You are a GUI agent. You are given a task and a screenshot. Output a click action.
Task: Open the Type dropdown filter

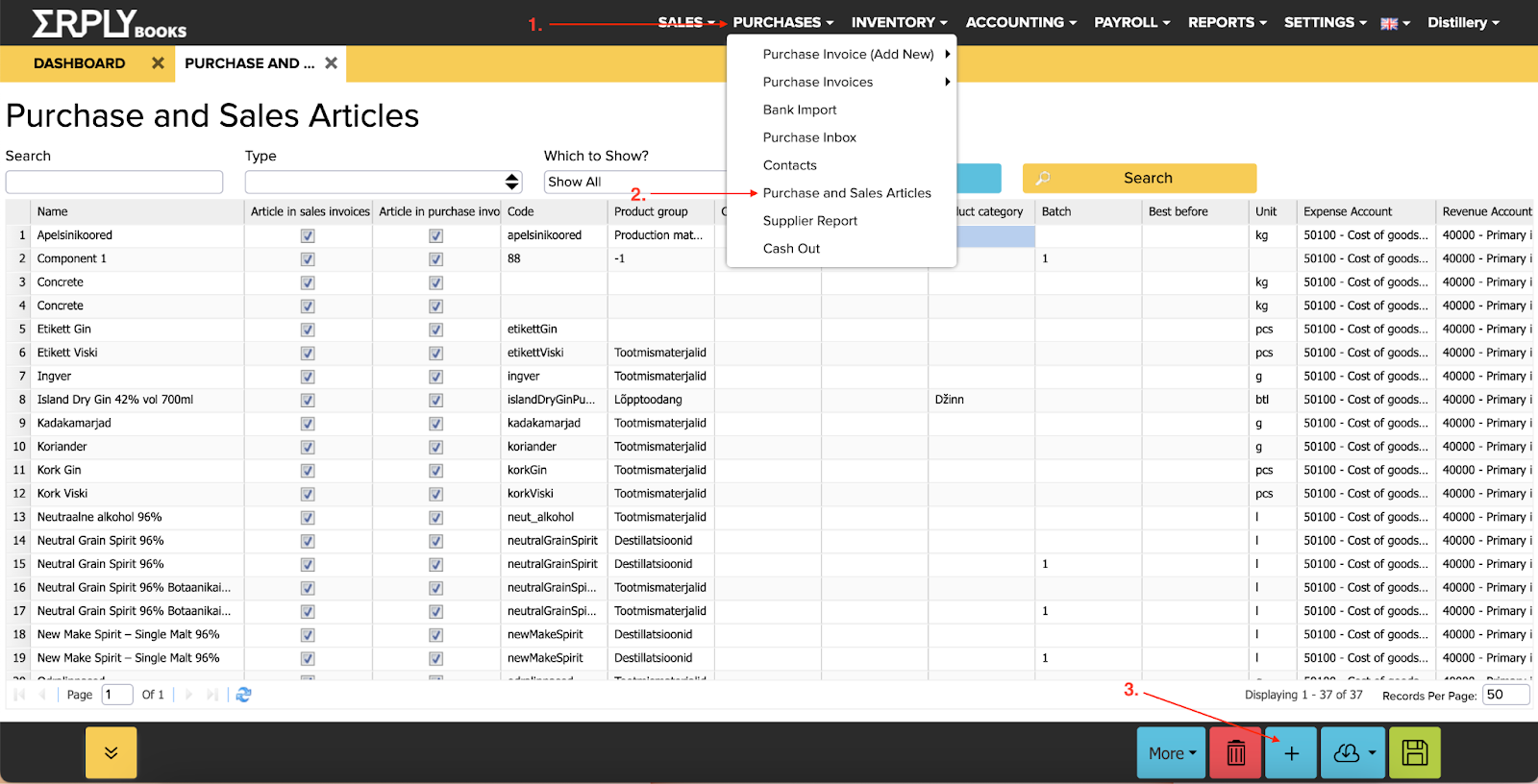click(383, 182)
